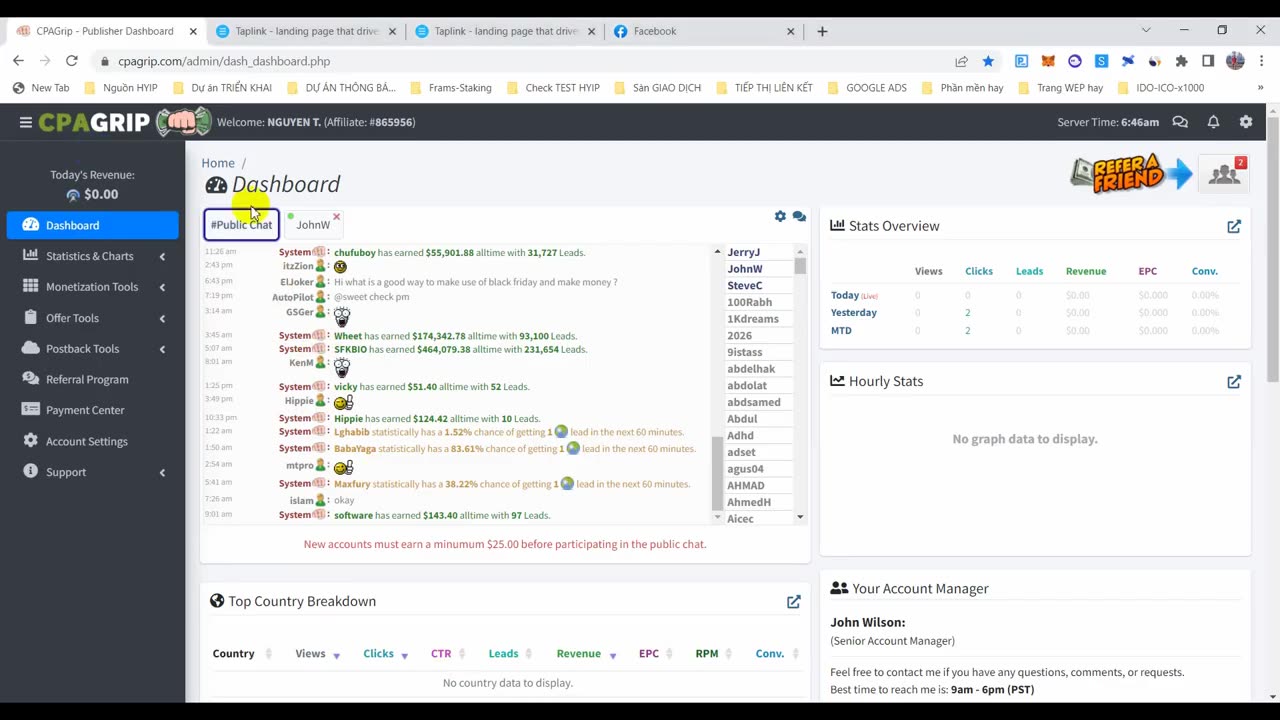1280x720 pixels.
Task: Click the Home breadcrumb link
Action: pos(218,163)
